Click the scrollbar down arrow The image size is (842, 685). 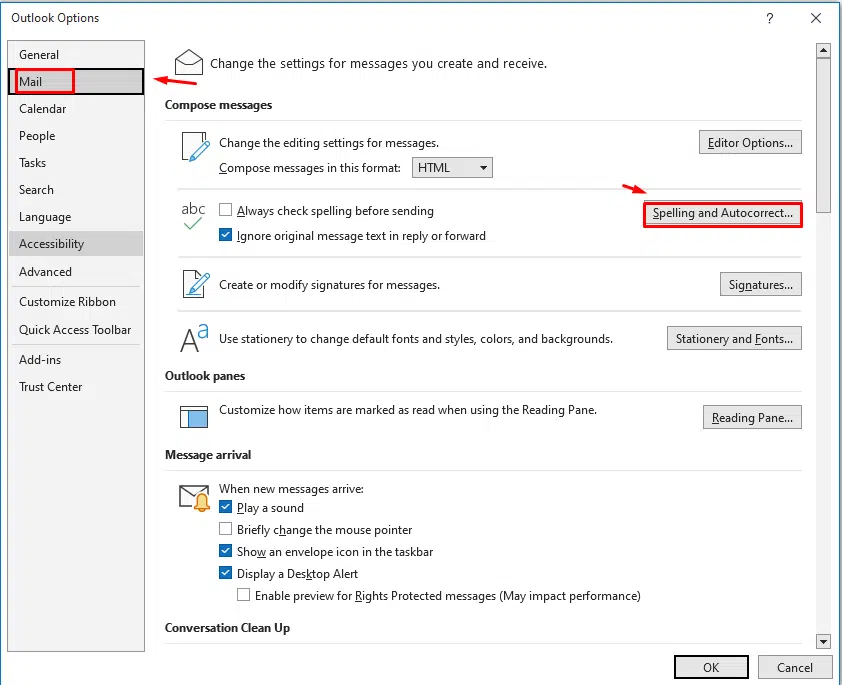(823, 641)
